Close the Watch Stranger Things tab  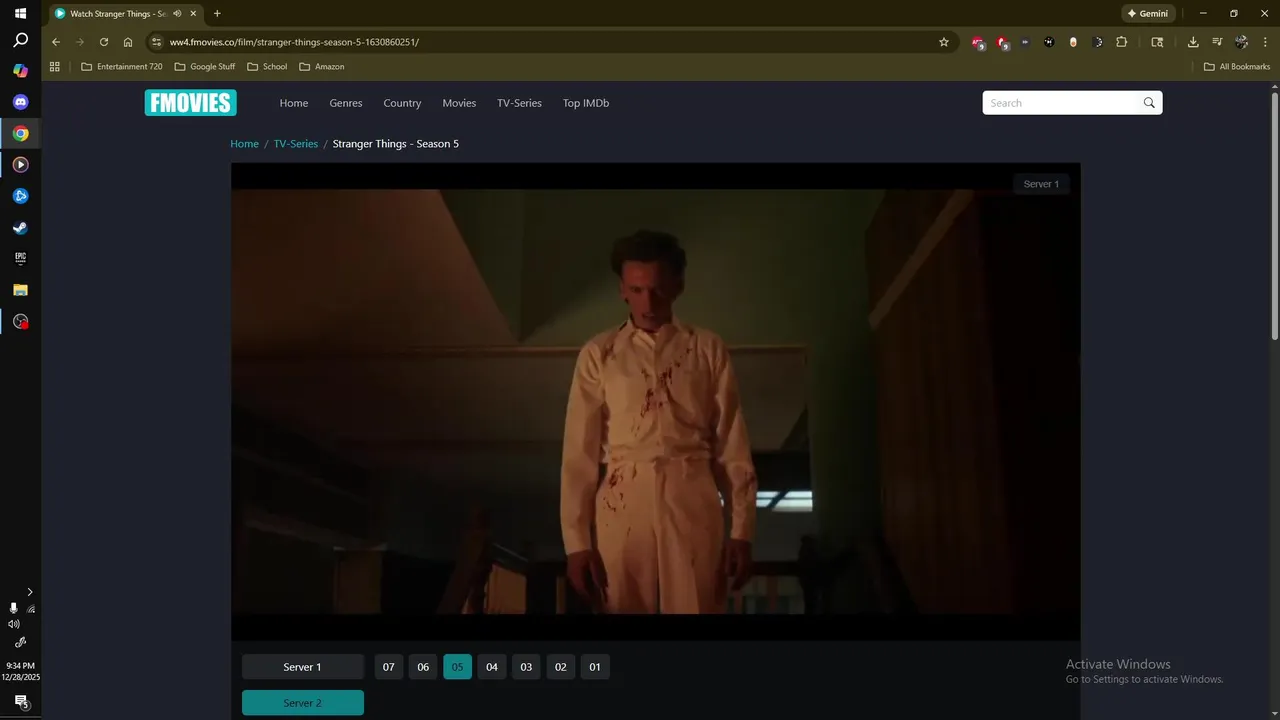pos(193,14)
